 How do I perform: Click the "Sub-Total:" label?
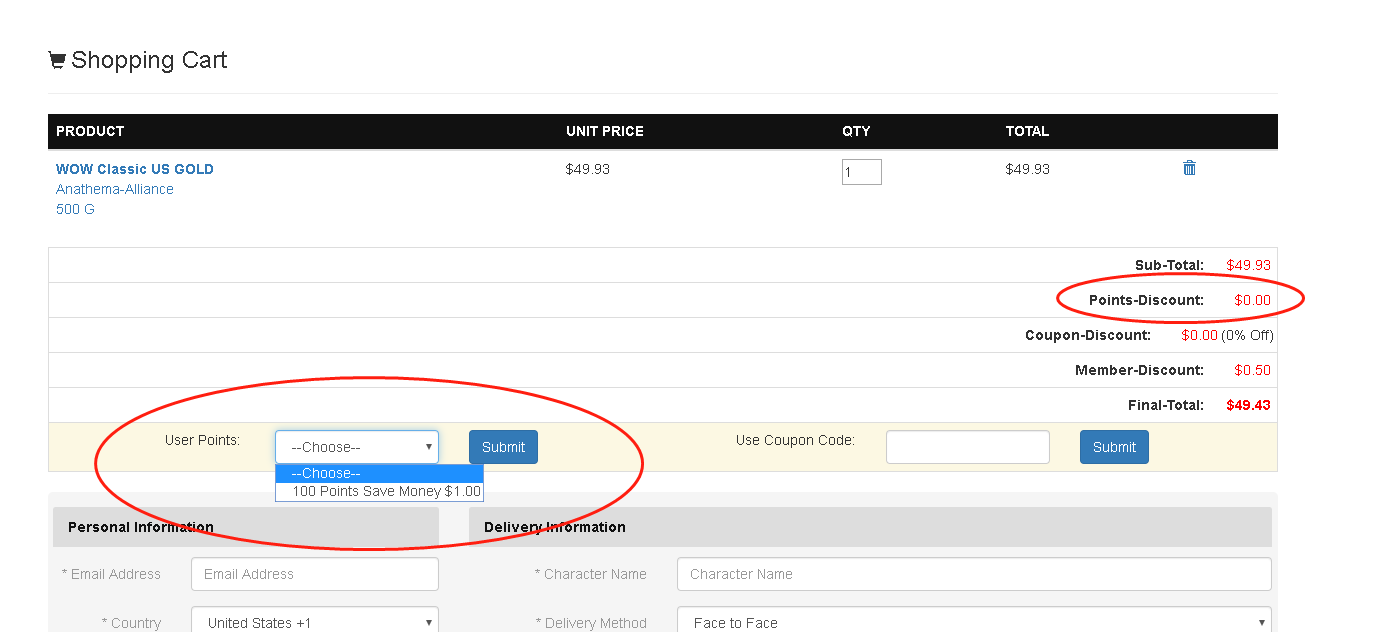coord(1169,265)
